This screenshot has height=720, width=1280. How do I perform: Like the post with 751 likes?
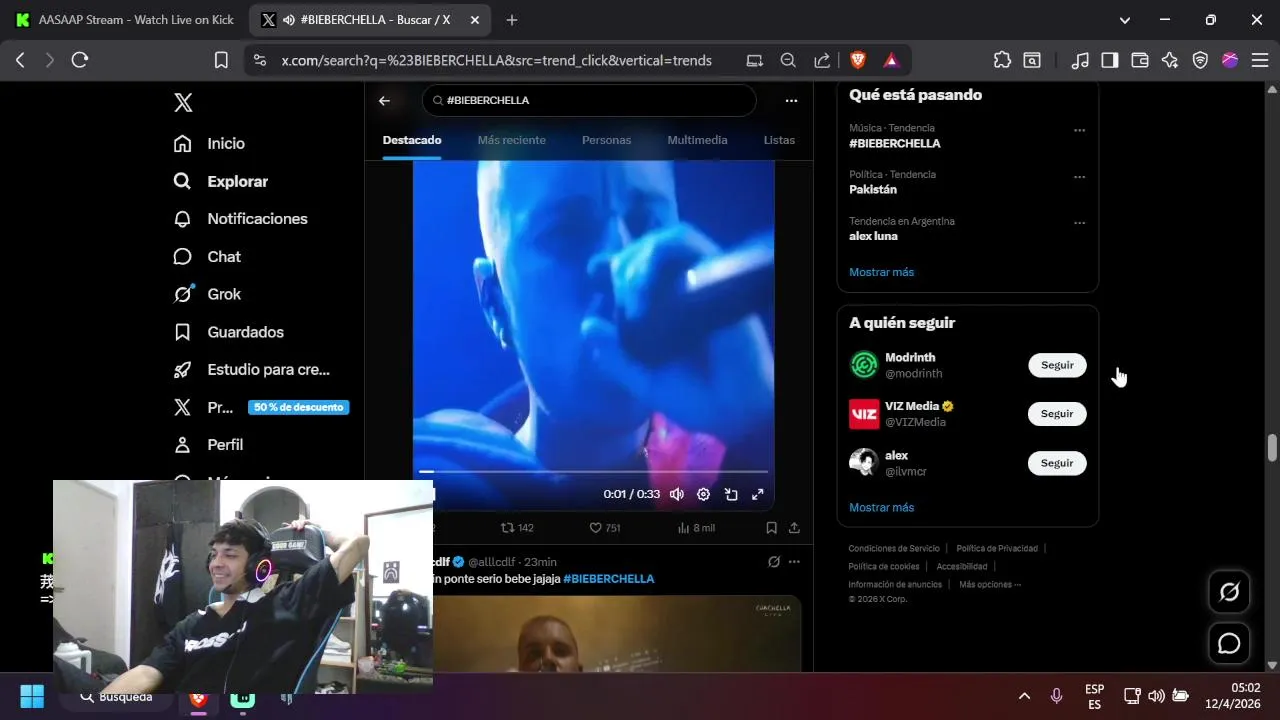[604, 528]
